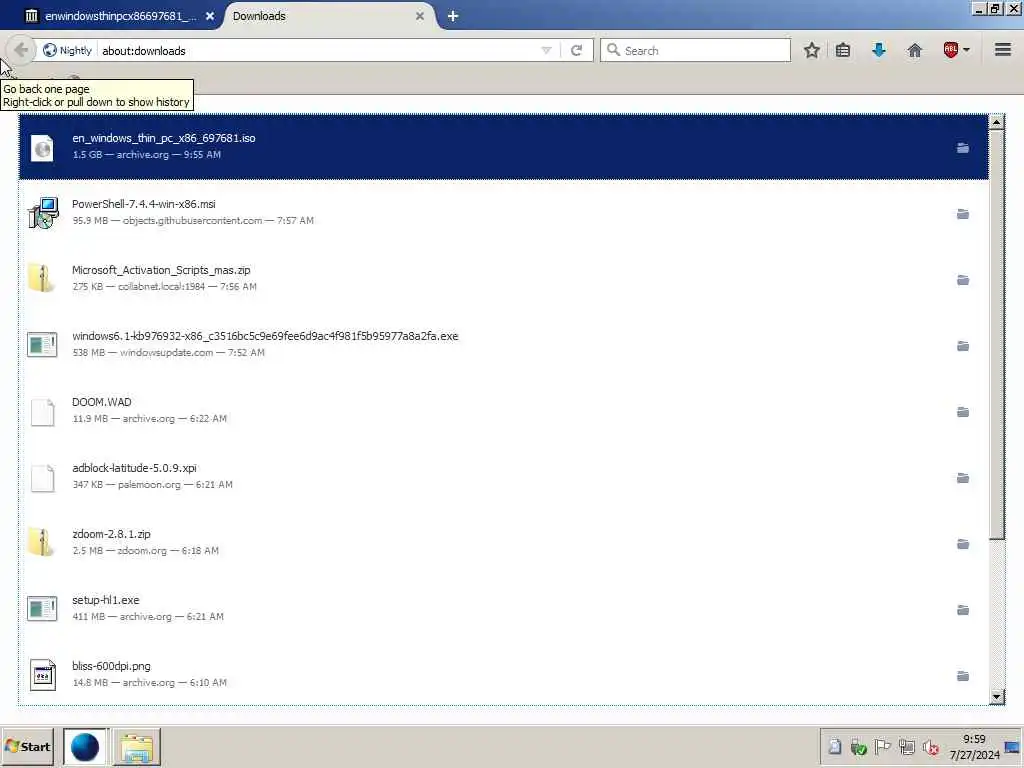Click the Show desktop icon beside the clock

click(1012, 747)
